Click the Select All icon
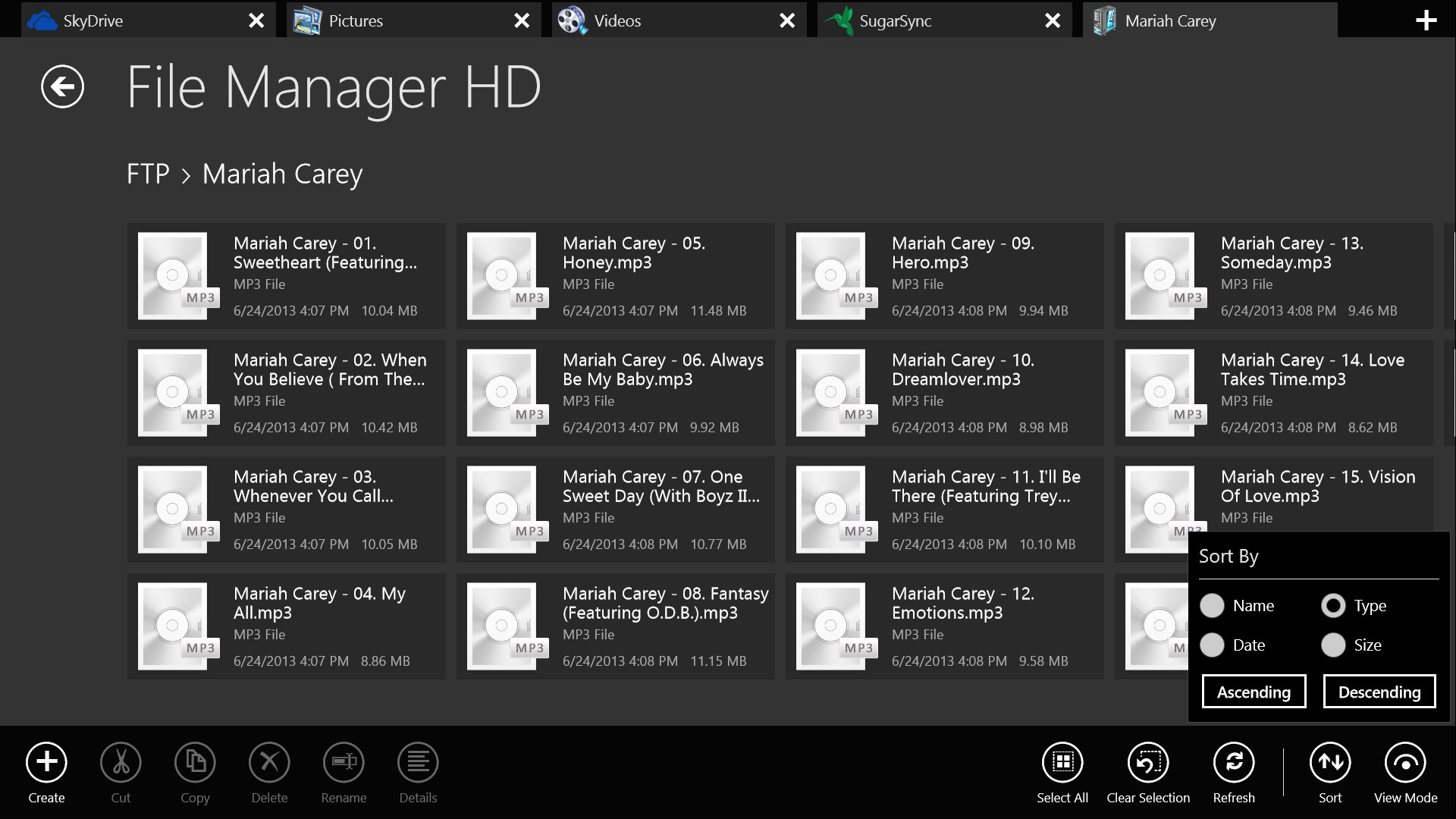 1062,762
